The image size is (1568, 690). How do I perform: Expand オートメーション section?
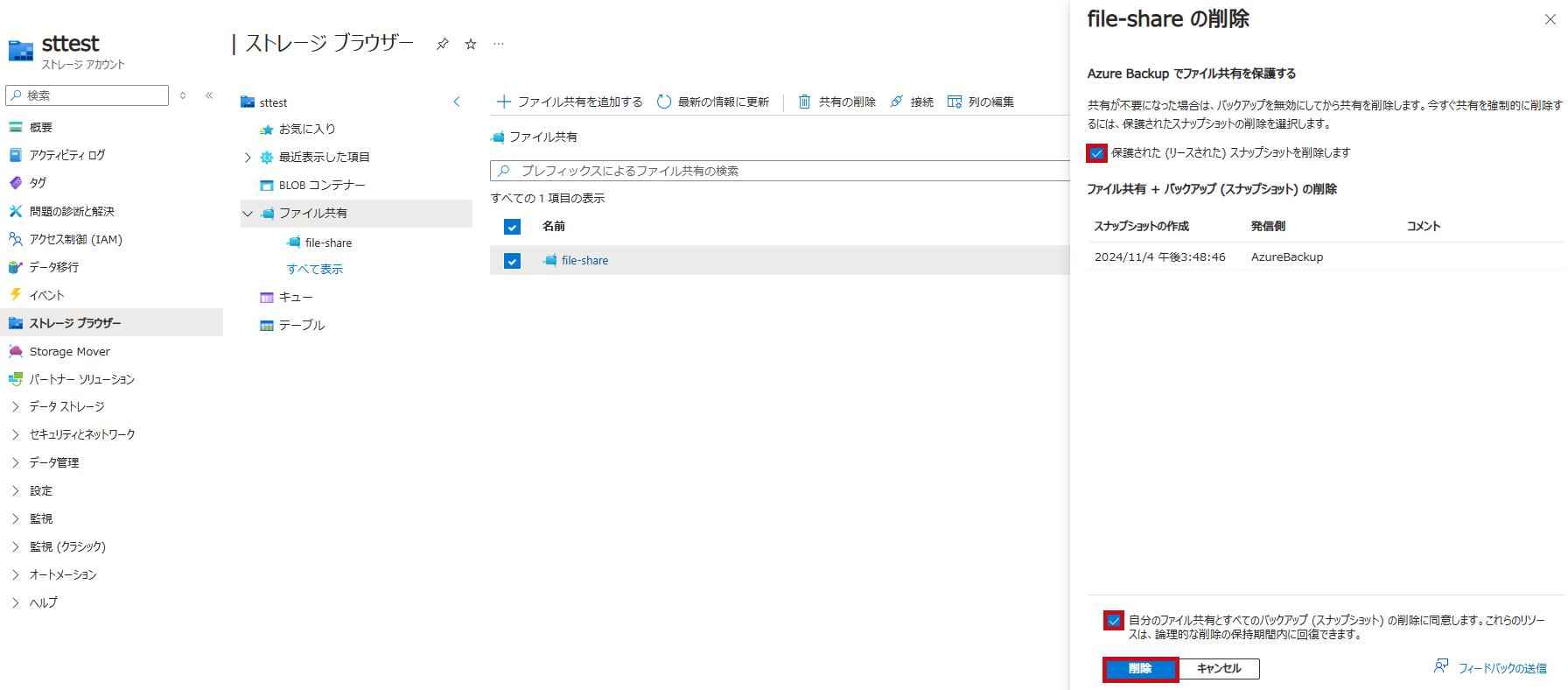tap(16, 574)
